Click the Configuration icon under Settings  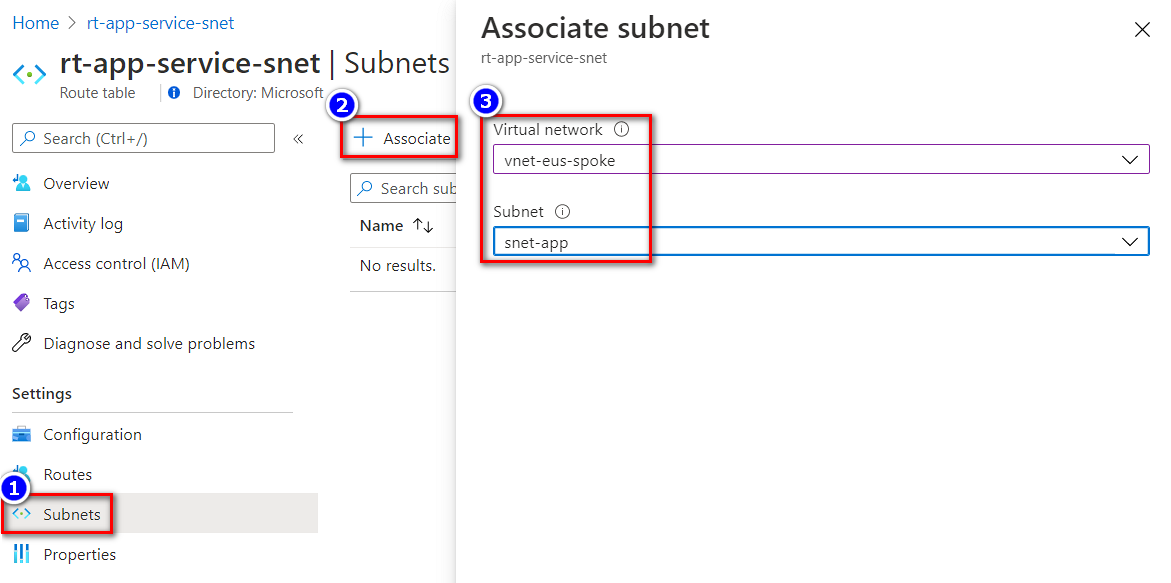coord(21,434)
